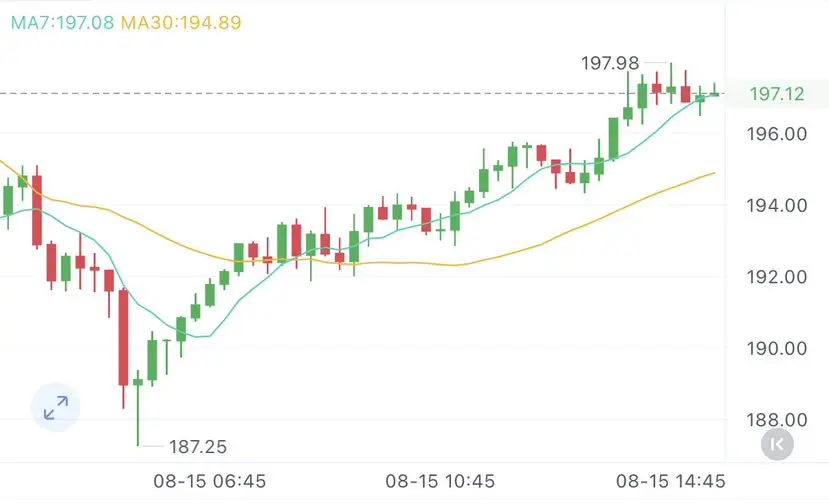The image size is (829, 504).
Task: Select the MA7:197.08 indicator label
Action: 62,23
